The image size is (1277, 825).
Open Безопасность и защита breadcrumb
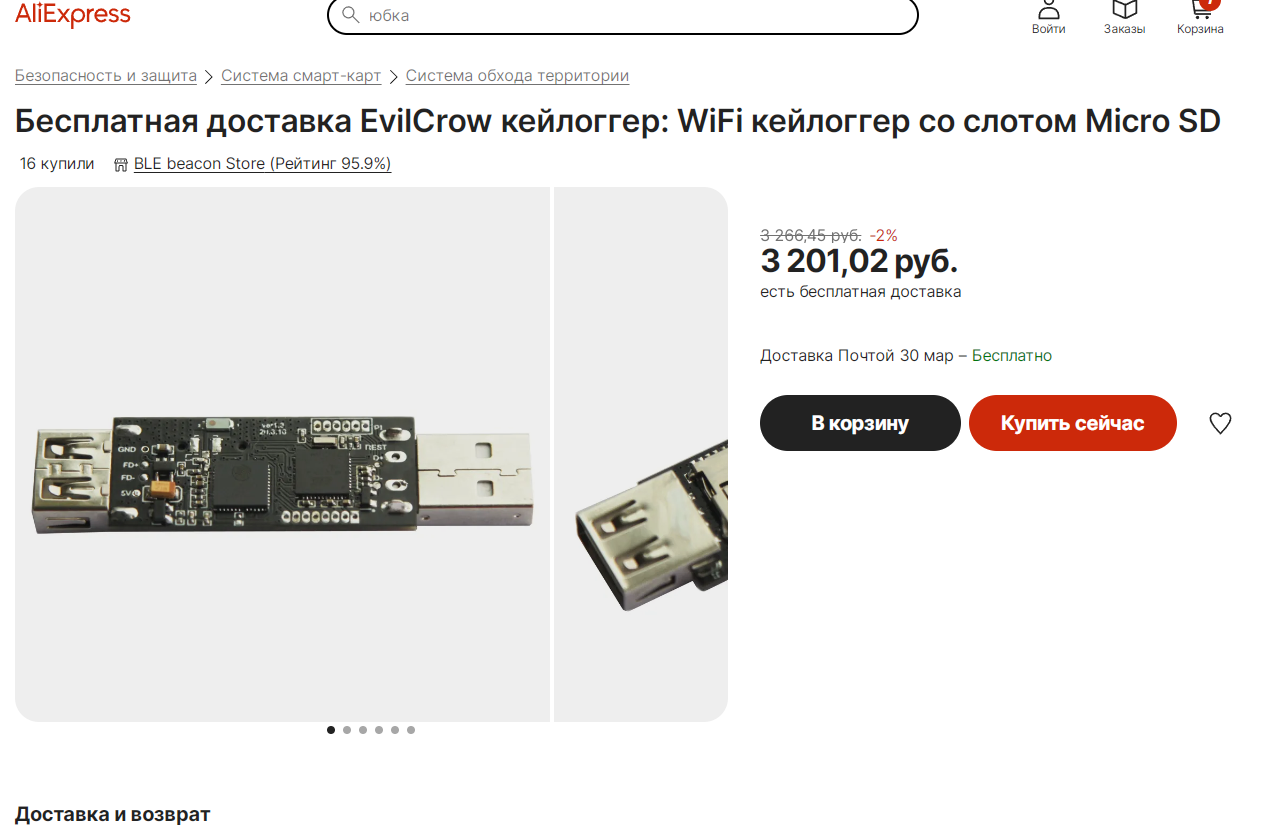click(106, 76)
